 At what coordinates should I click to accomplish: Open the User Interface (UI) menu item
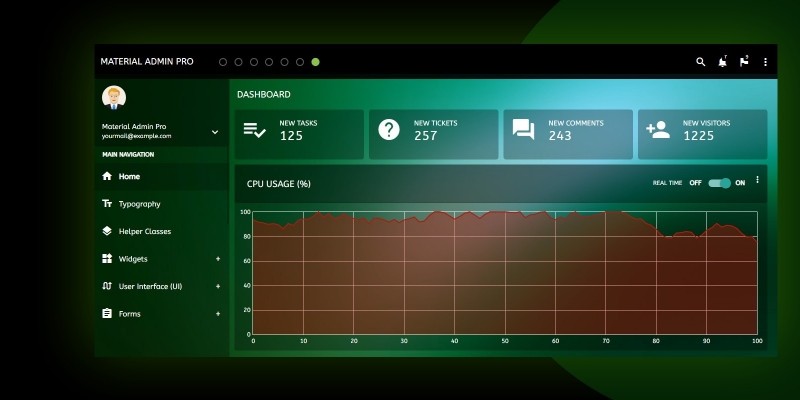click(161, 286)
